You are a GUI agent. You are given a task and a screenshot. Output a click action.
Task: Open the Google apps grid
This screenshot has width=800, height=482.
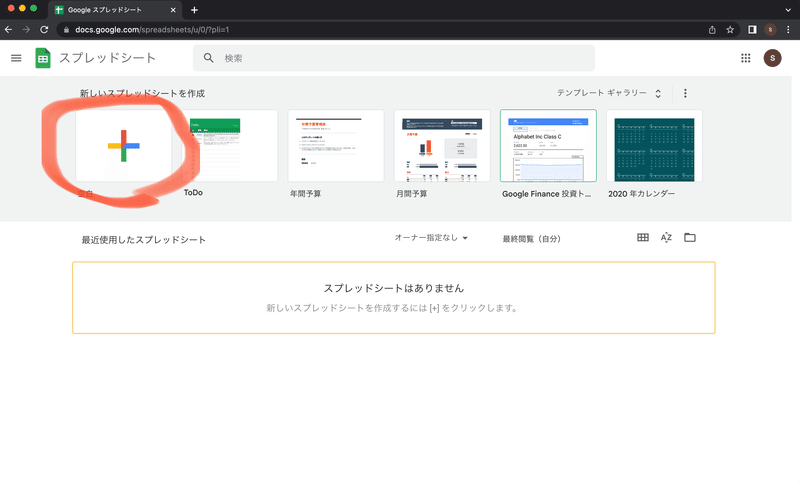[745, 58]
